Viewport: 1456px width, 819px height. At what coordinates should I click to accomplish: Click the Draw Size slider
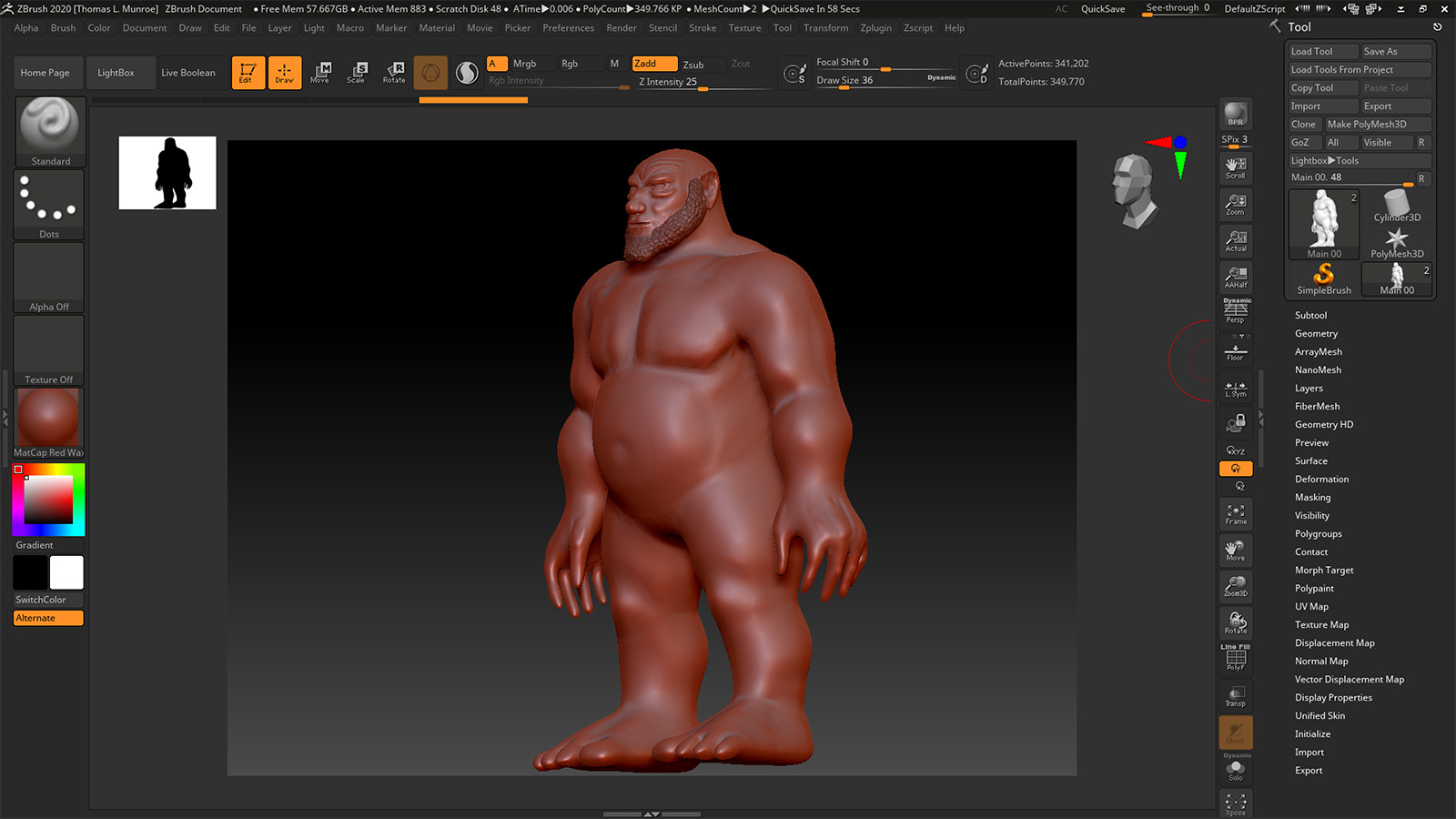885,80
